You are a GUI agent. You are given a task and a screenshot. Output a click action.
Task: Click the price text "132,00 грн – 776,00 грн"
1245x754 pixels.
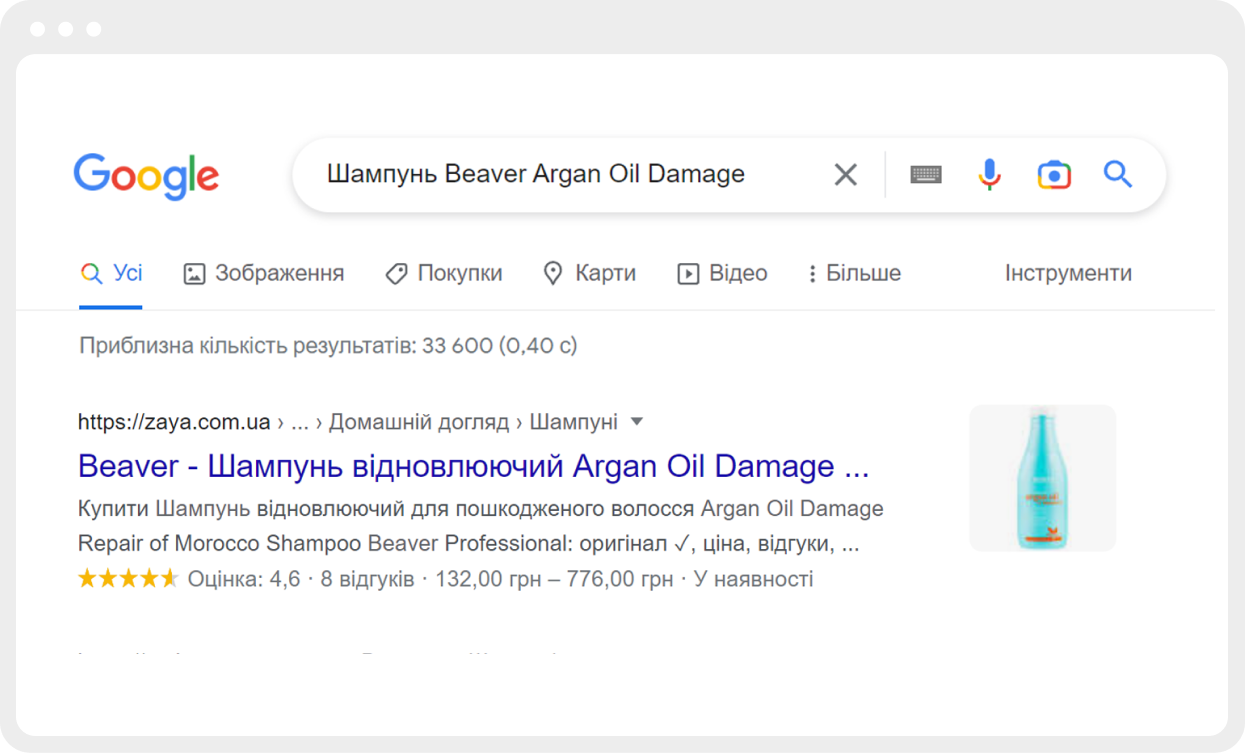pos(555,579)
